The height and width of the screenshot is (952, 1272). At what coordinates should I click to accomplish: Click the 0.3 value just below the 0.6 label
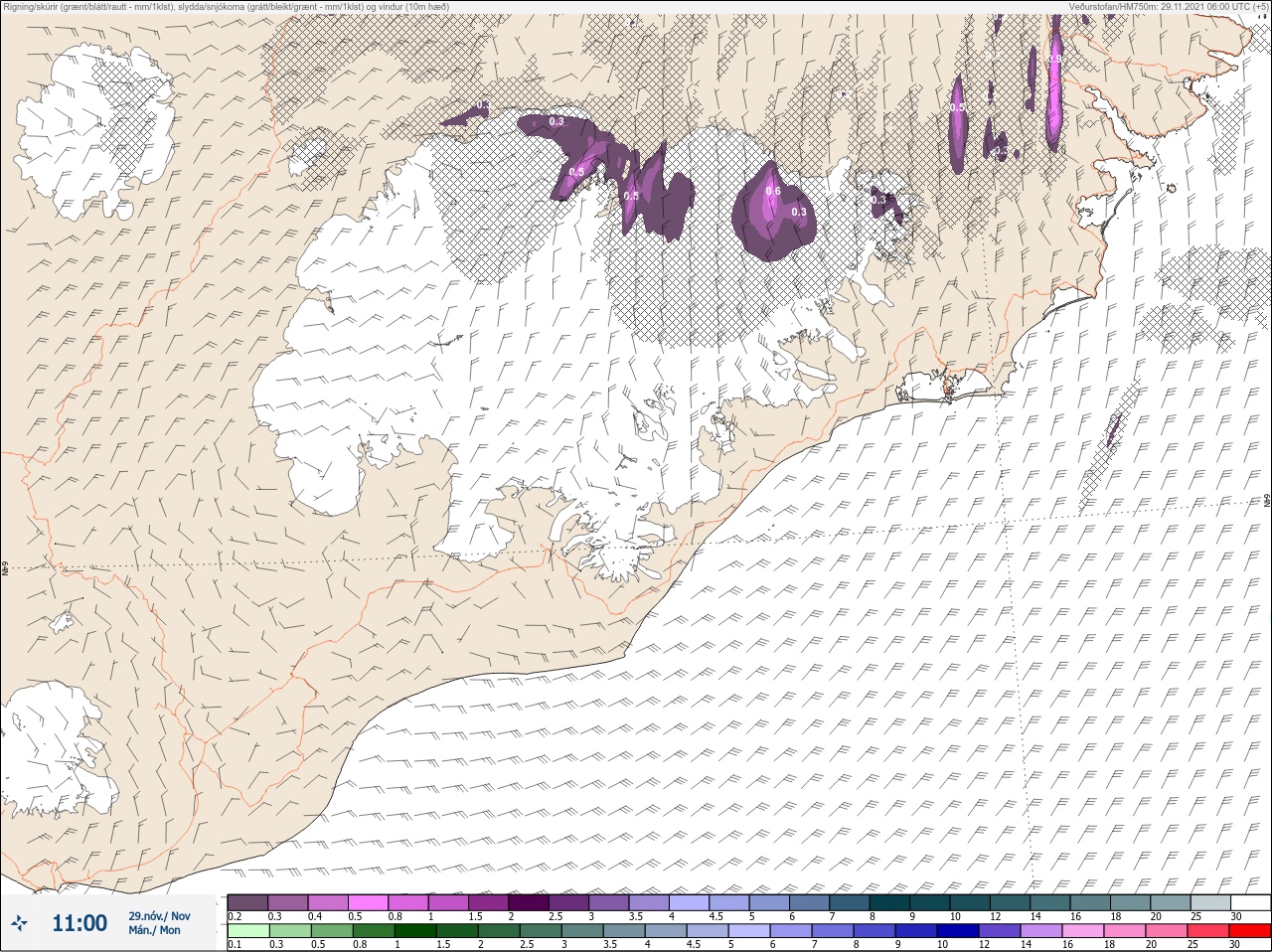coord(798,211)
